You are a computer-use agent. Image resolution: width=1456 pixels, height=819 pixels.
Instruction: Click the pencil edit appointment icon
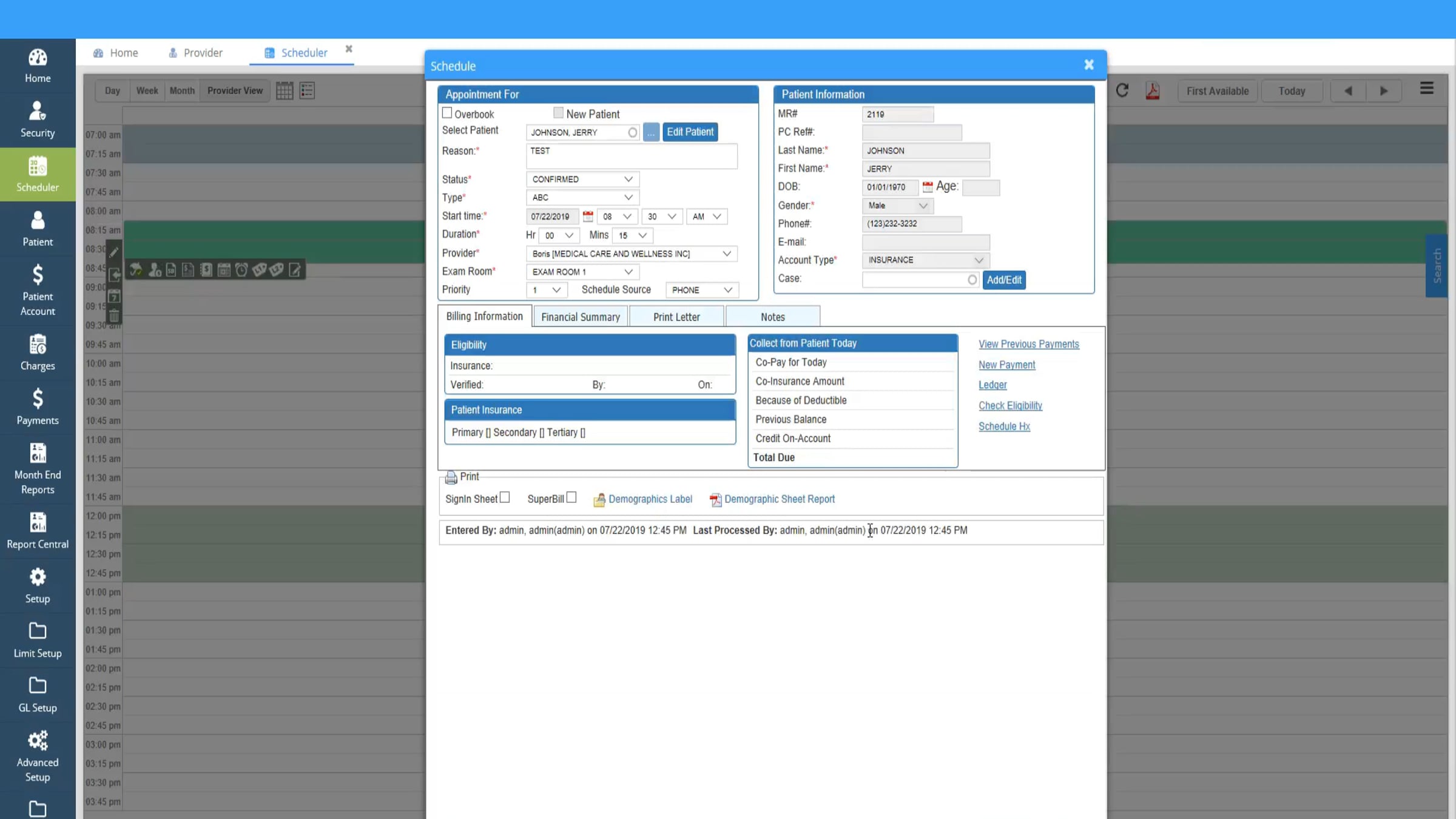coord(114,252)
